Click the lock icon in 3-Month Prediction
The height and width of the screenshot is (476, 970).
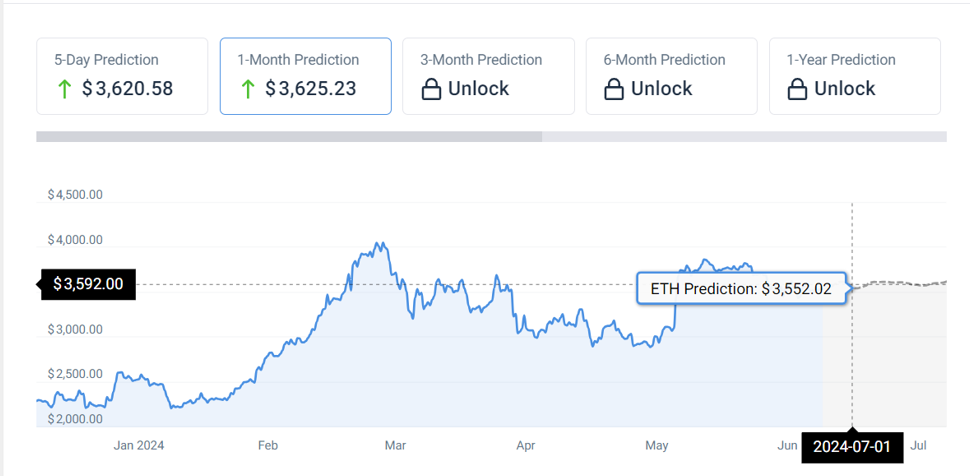[x=431, y=89]
